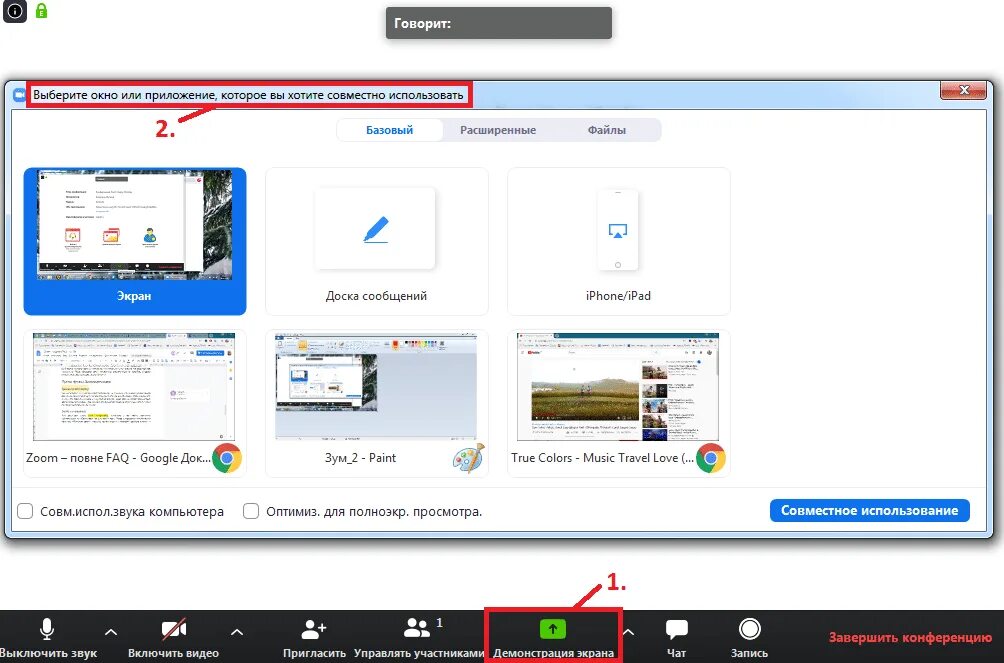Expand video options arrow next to camera

point(237,632)
